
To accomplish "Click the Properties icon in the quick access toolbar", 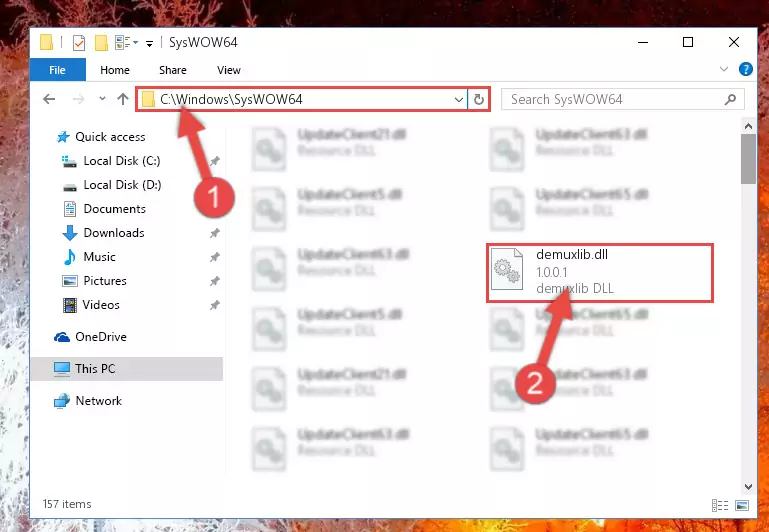I will (79, 43).
